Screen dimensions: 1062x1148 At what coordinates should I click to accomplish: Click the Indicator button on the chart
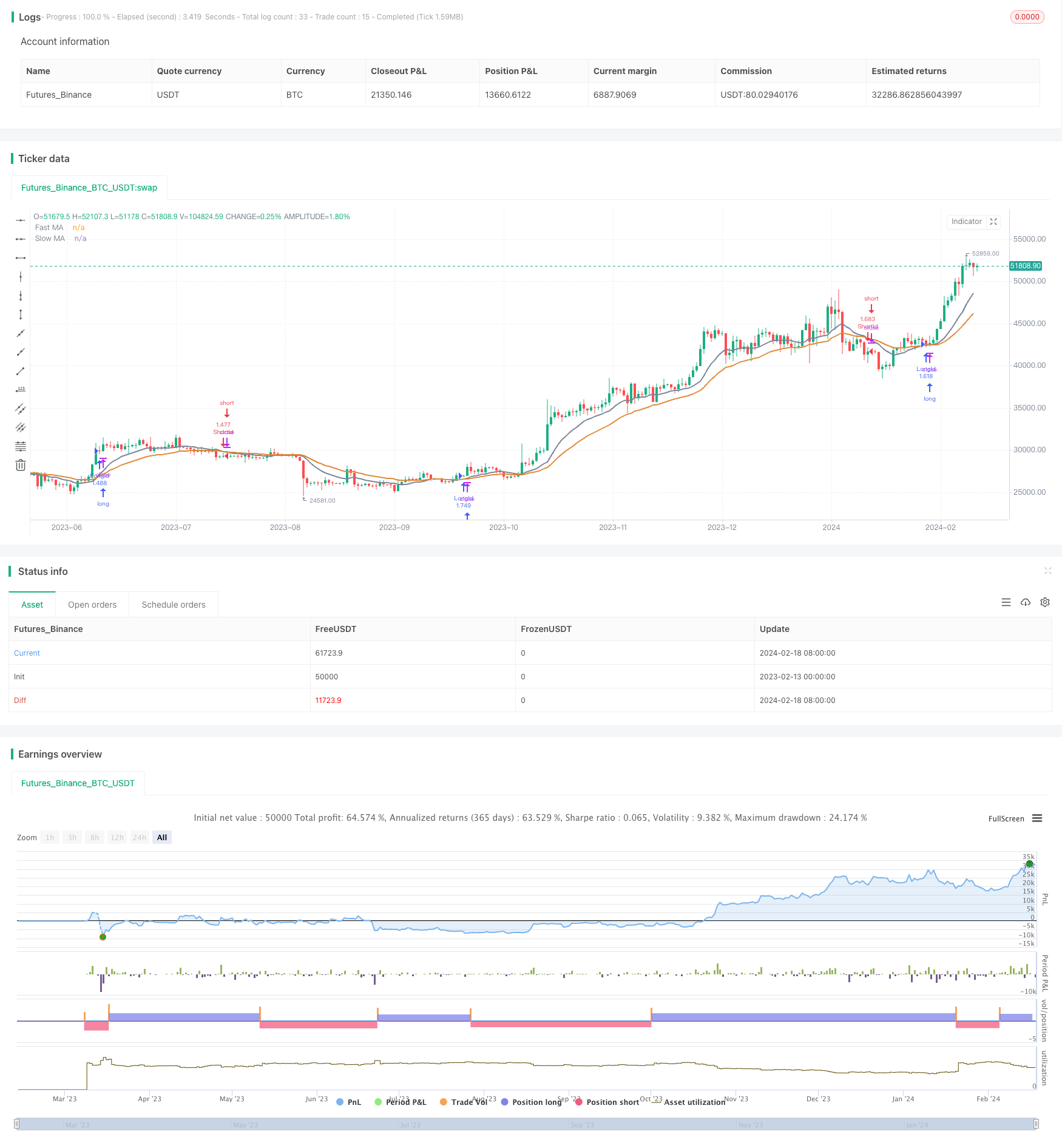click(x=966, y=222)
